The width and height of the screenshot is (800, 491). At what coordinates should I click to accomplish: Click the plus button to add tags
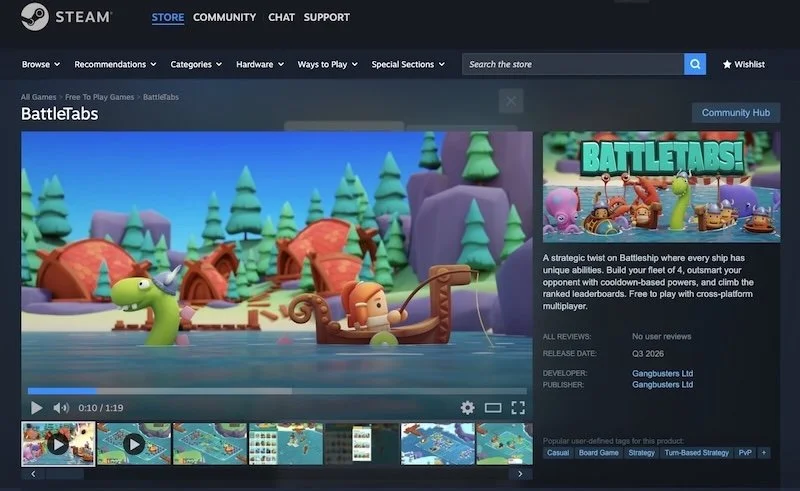pos(764,453)
